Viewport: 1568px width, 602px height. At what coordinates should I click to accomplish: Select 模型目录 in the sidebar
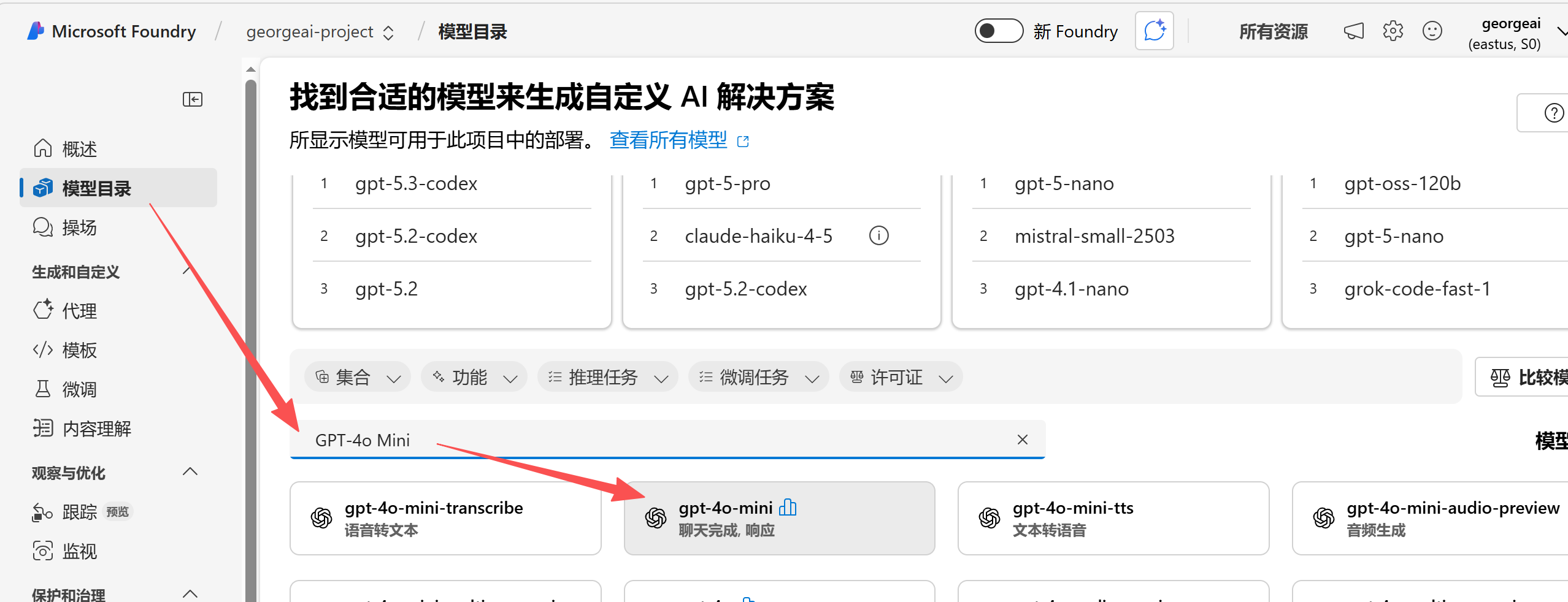(x=118, y=188)
